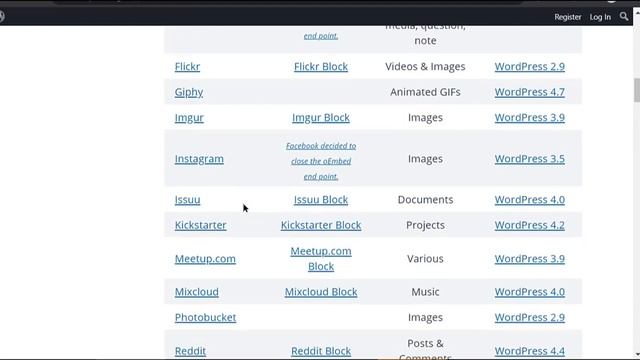This screenshot has height=360, width=640.
Task: Open WordPress 2.9 link in Photobucket row
Action: (530, 318)
